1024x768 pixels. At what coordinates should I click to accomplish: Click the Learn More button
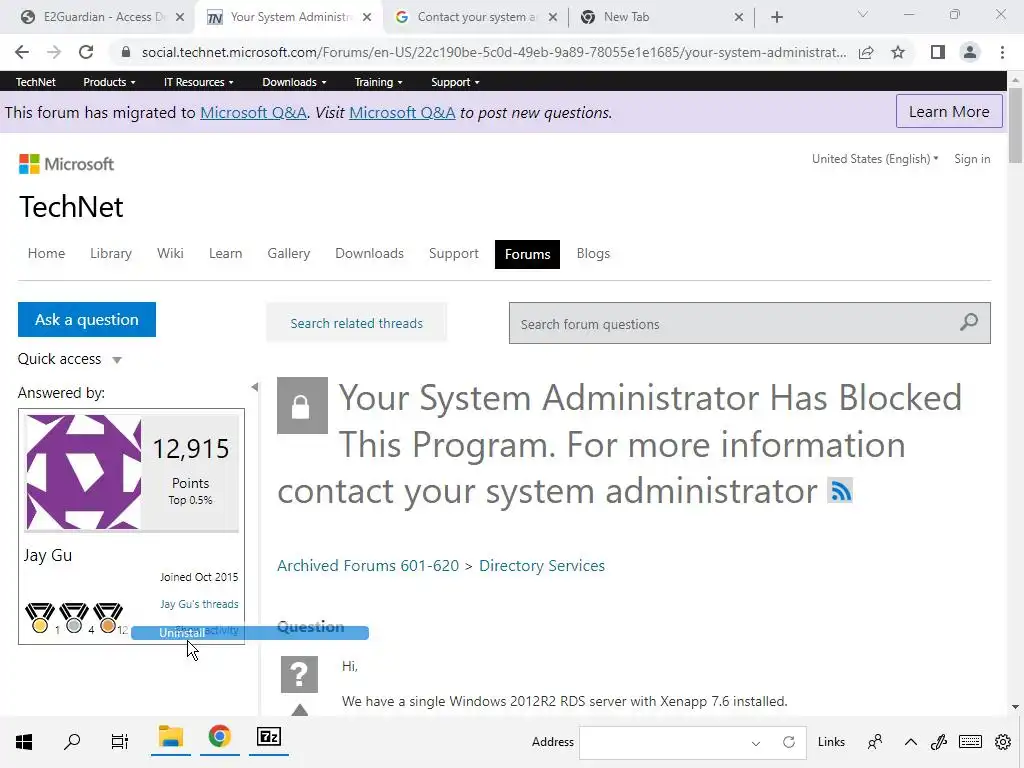949,112
